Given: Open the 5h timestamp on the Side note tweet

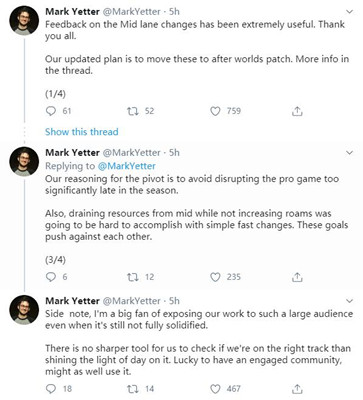Looking at the screenshot, I should click(x=174, y=301).
